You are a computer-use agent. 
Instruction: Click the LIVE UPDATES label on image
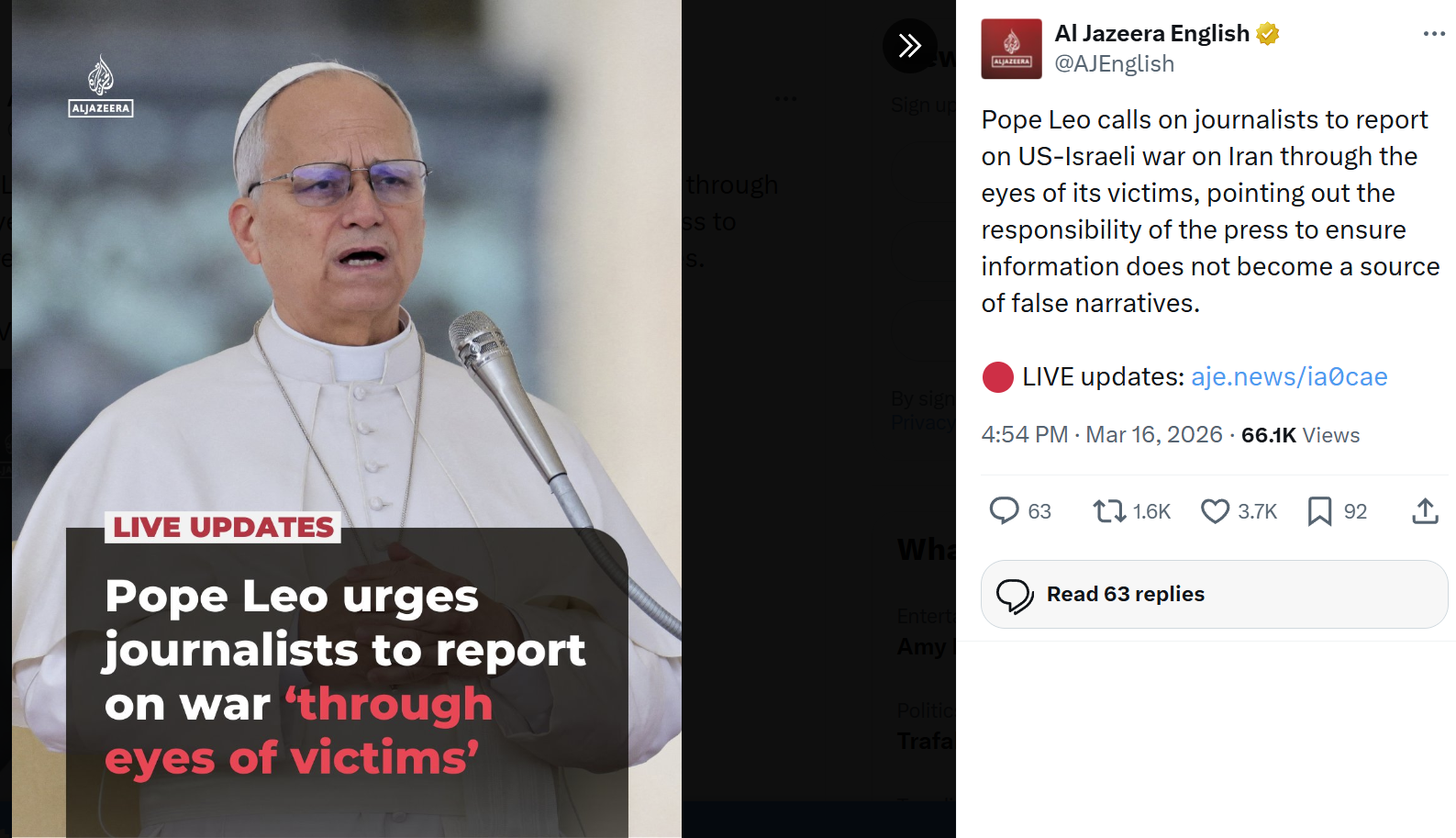[223, 527]
